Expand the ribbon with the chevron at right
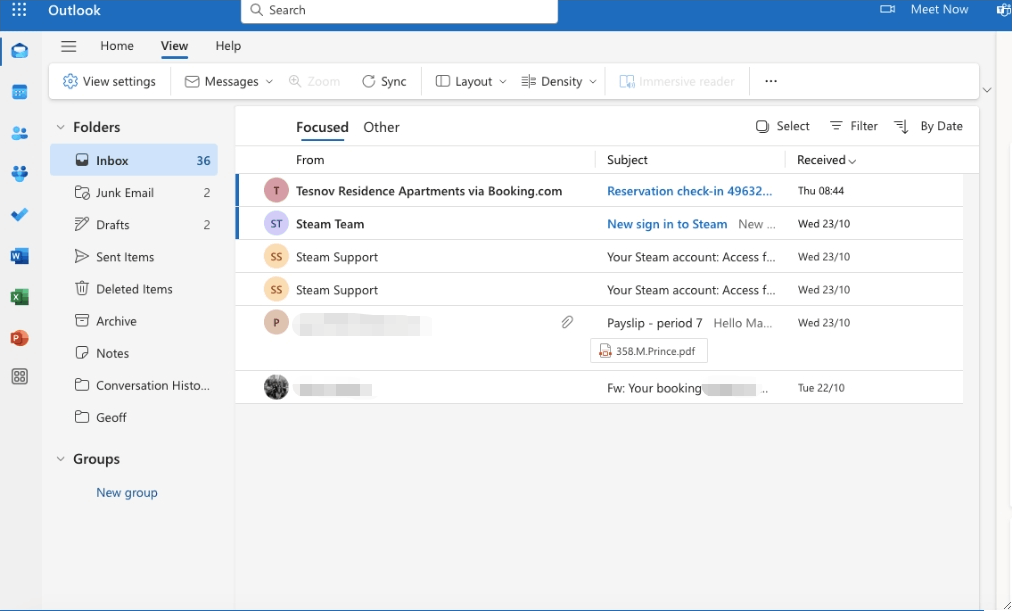This screenshot has height=611, width=1012. (987, 90)
